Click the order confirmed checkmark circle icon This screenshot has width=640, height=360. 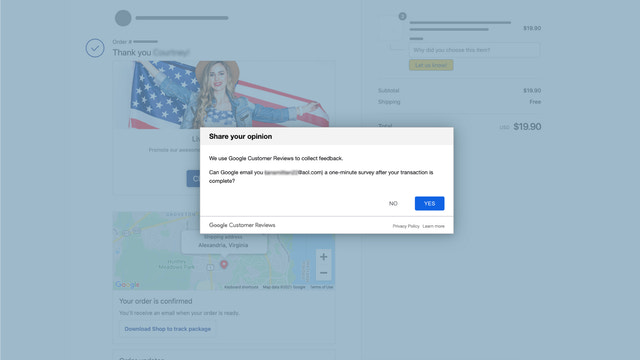click(x=95, y=48)
